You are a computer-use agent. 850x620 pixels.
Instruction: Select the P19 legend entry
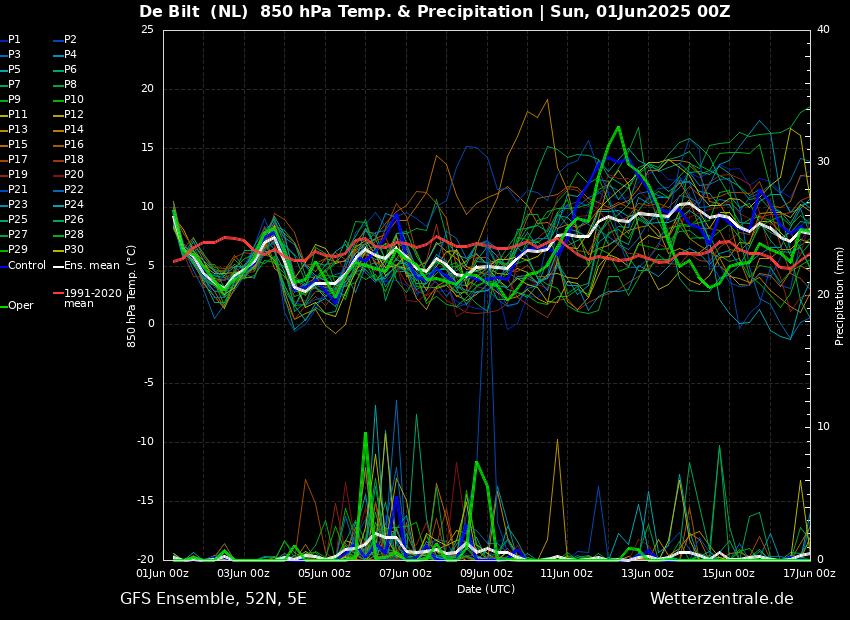pos(14,175)
